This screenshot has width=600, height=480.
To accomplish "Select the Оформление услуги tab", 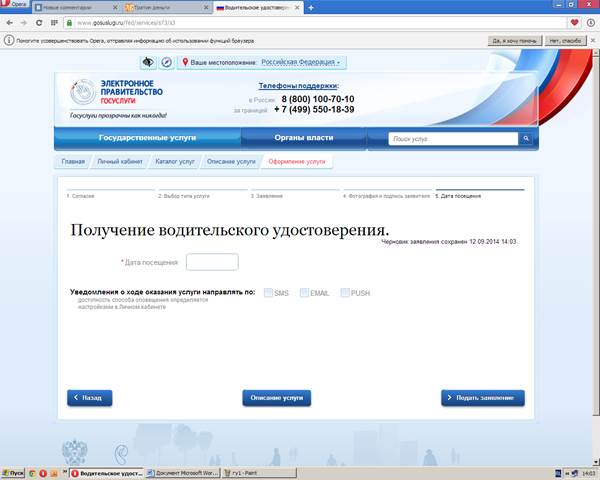I will [297, 162].
